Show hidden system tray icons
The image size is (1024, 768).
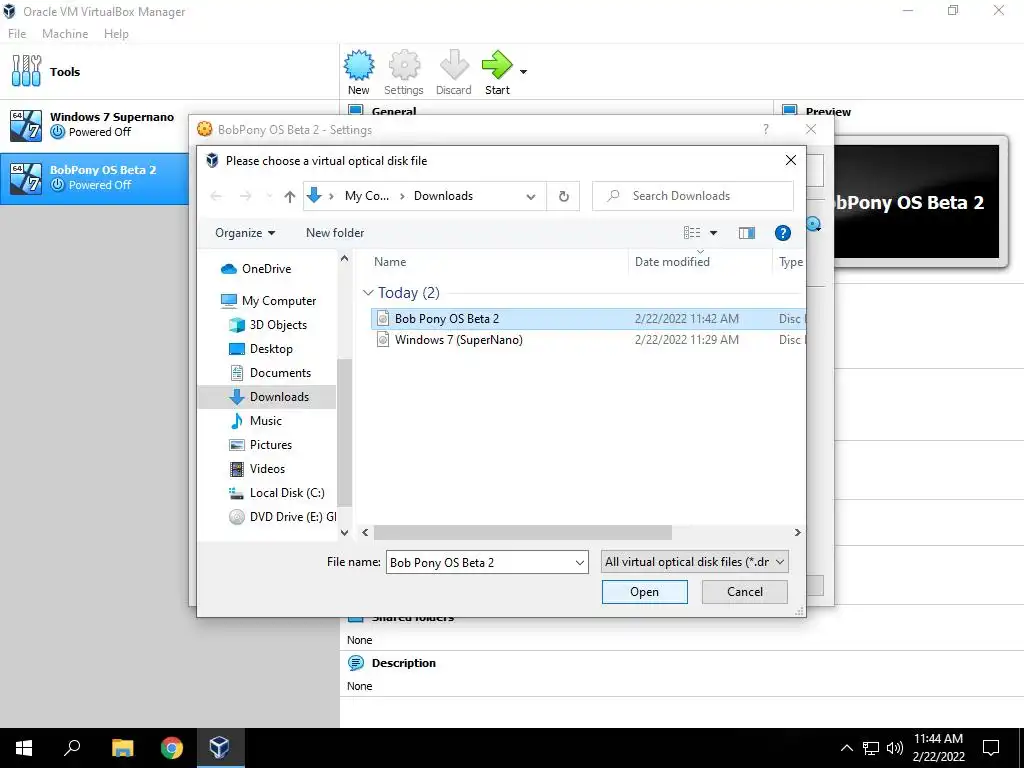(846, 748)
